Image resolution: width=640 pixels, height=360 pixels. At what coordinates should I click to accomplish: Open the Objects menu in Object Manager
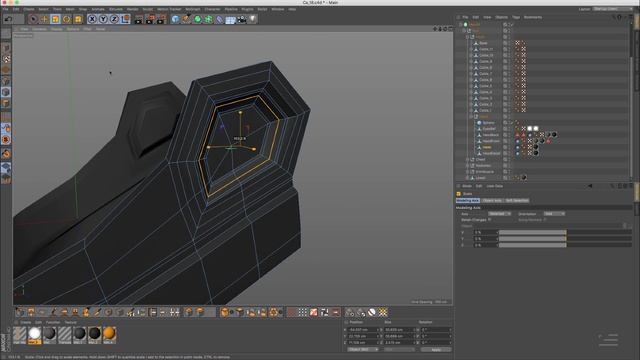[x=501, y=17]
